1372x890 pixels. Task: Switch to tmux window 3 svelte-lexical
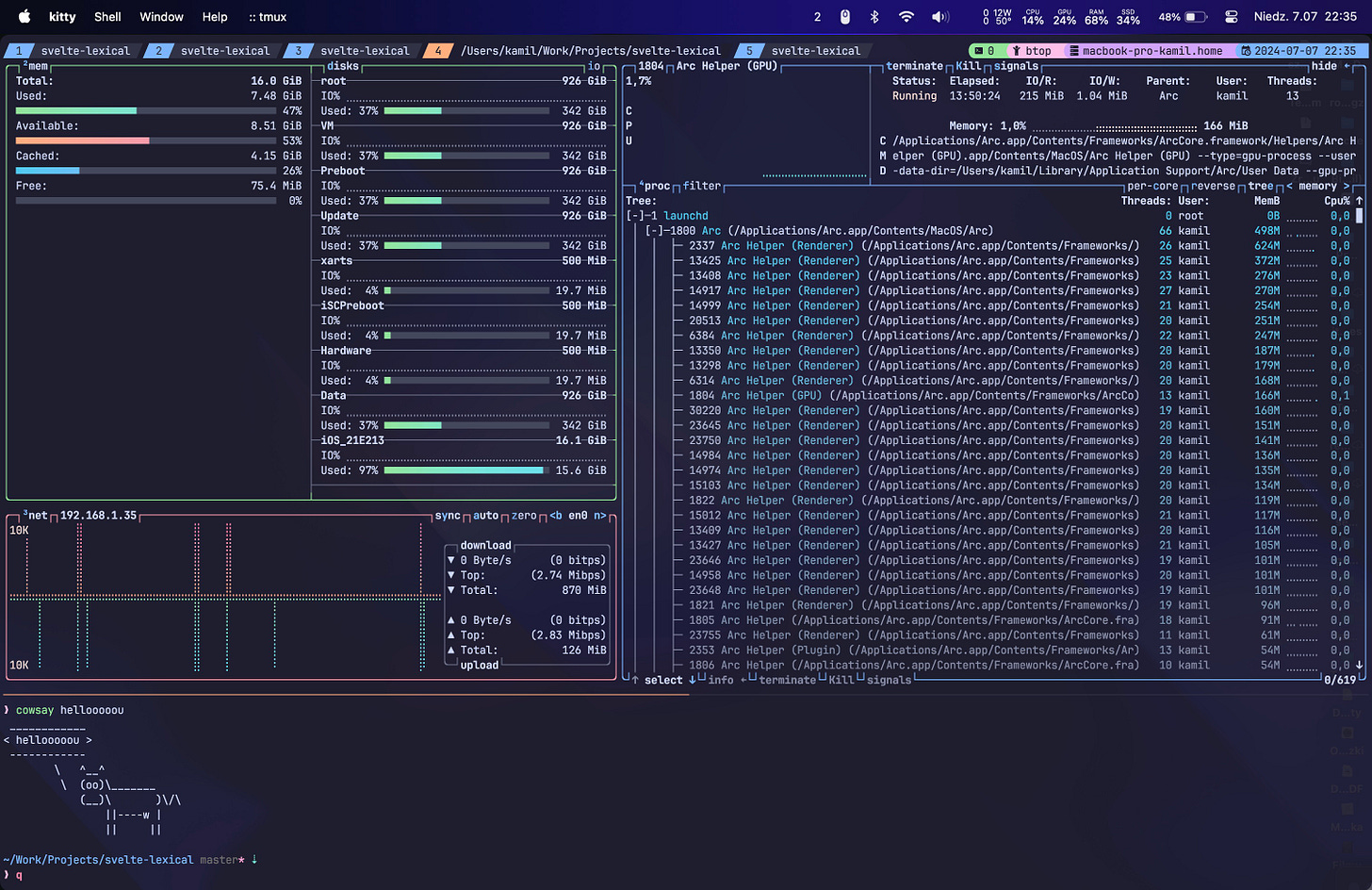(351, 51)
